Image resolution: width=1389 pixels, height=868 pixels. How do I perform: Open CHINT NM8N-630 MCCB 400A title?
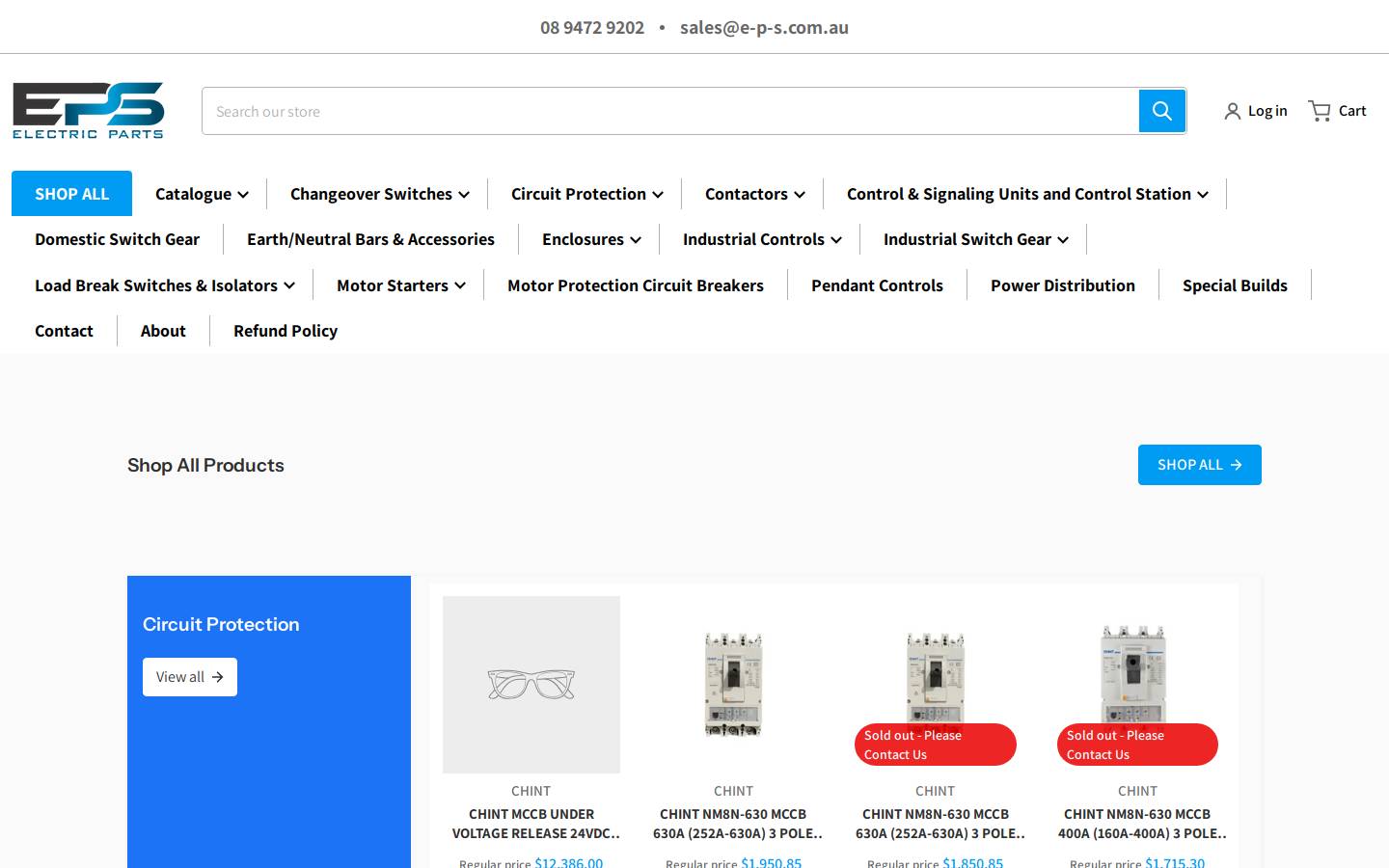coord(1141,824)
